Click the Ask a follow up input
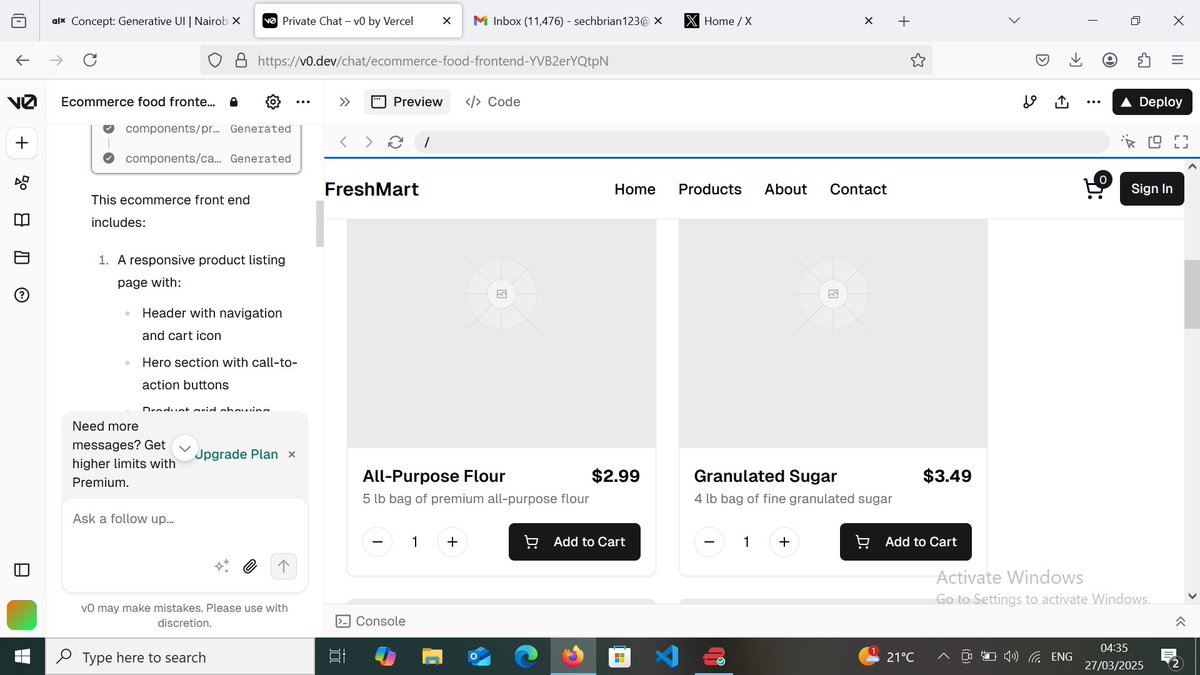Viewport: 1200px width, 675px height. 185,519
